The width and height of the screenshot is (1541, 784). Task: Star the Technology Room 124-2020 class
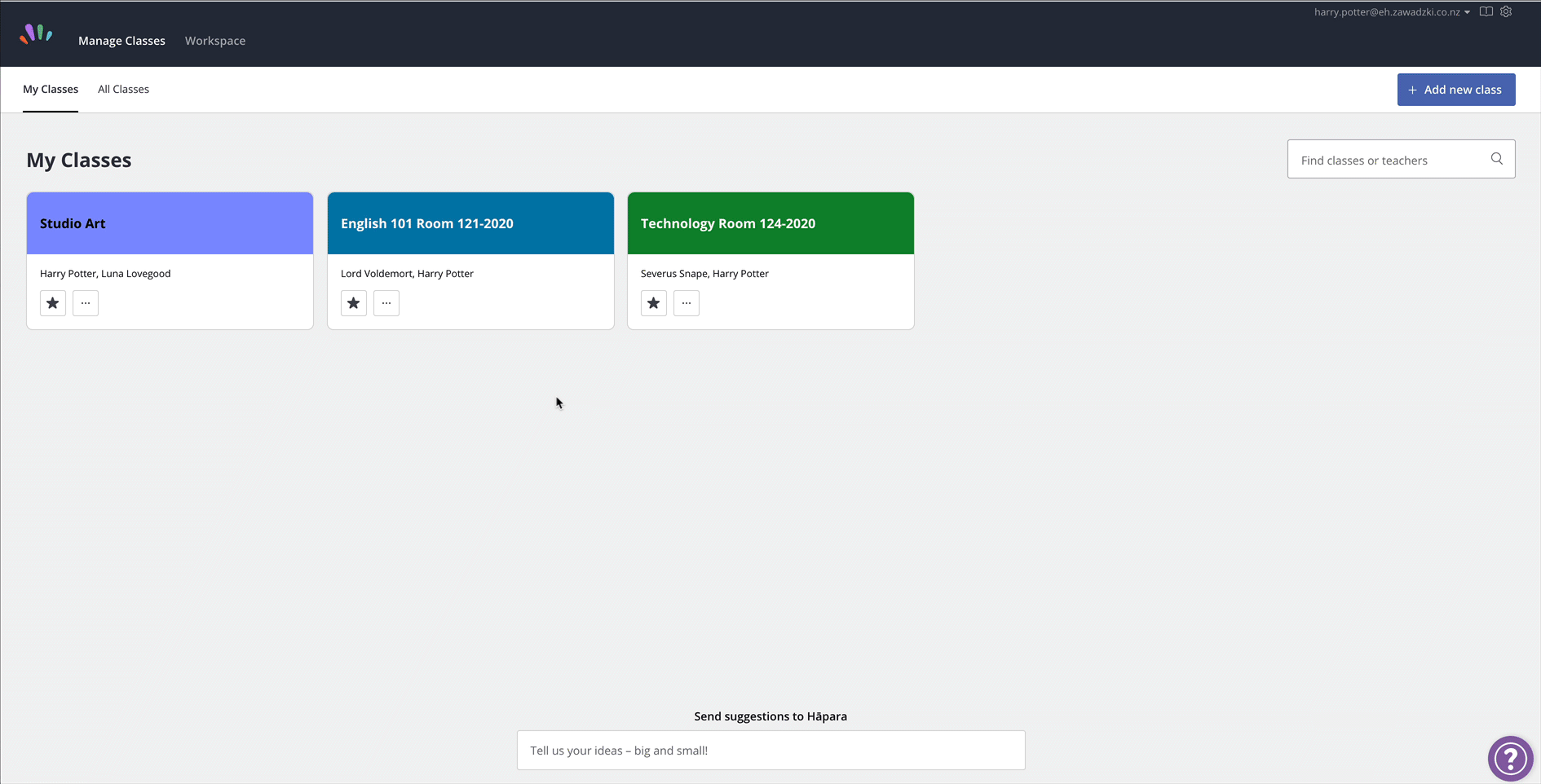(x=654, y=303)
